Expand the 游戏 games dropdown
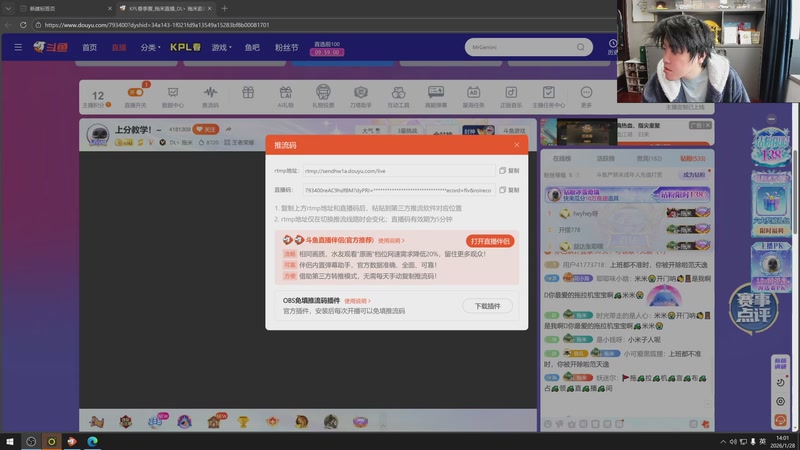Screen dimensions: 800x450 point(221,47)
